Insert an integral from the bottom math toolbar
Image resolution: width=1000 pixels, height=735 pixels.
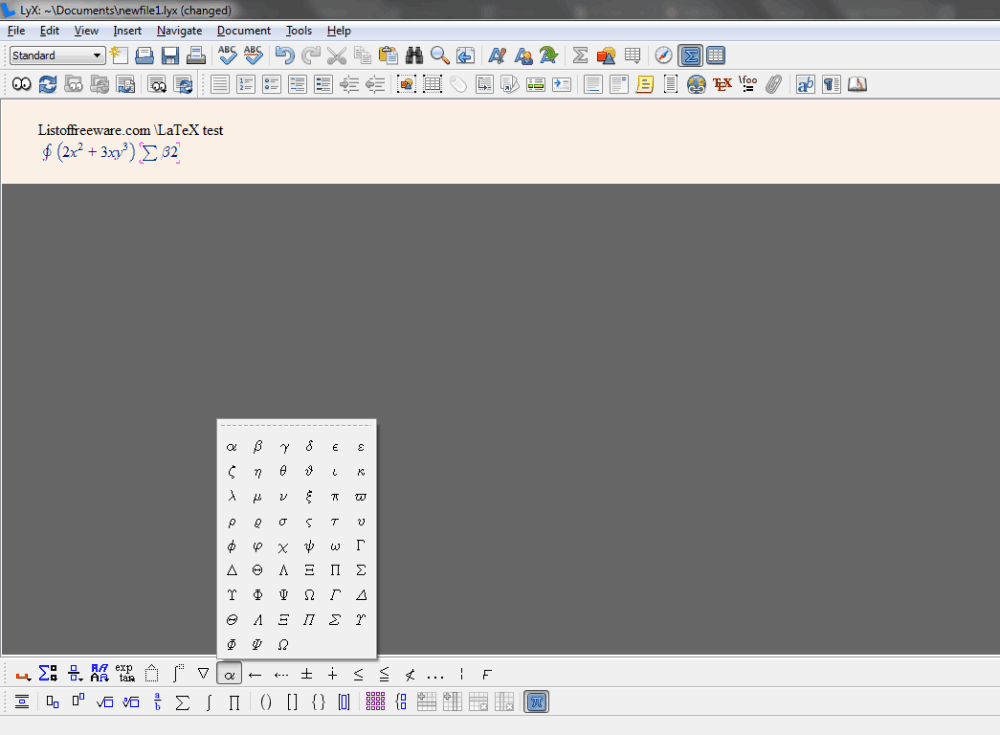click(209, 702)
